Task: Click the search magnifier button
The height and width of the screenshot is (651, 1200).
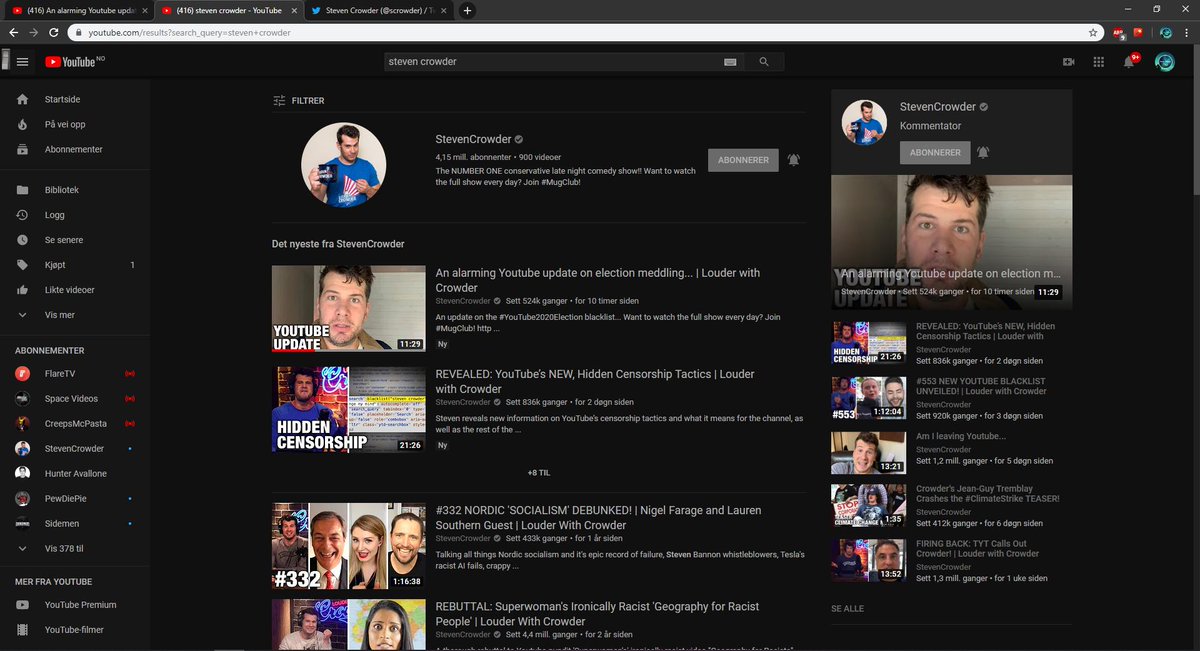Action: [x=764, y=62]
